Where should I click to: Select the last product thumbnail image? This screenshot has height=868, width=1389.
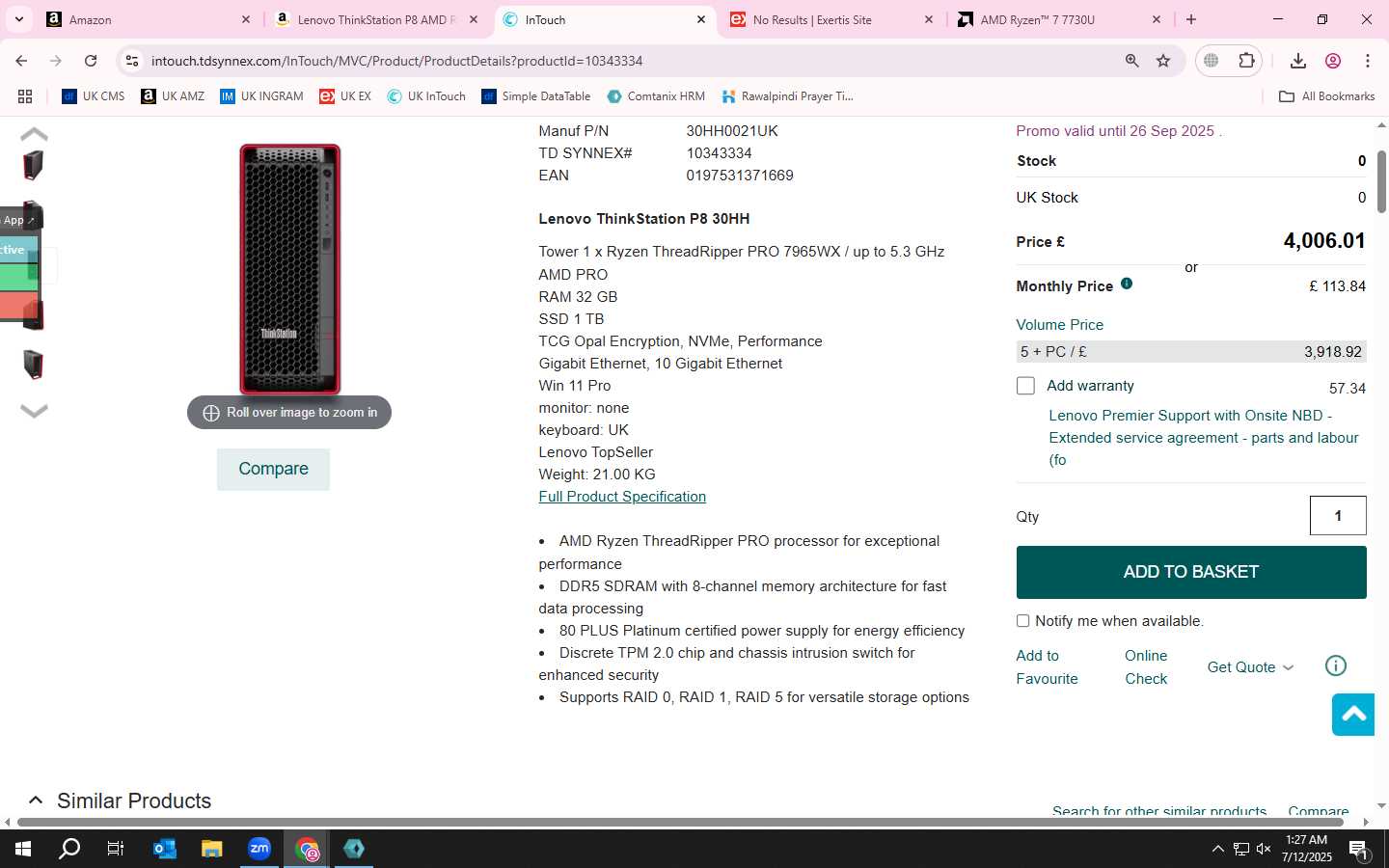coord(34,365)
